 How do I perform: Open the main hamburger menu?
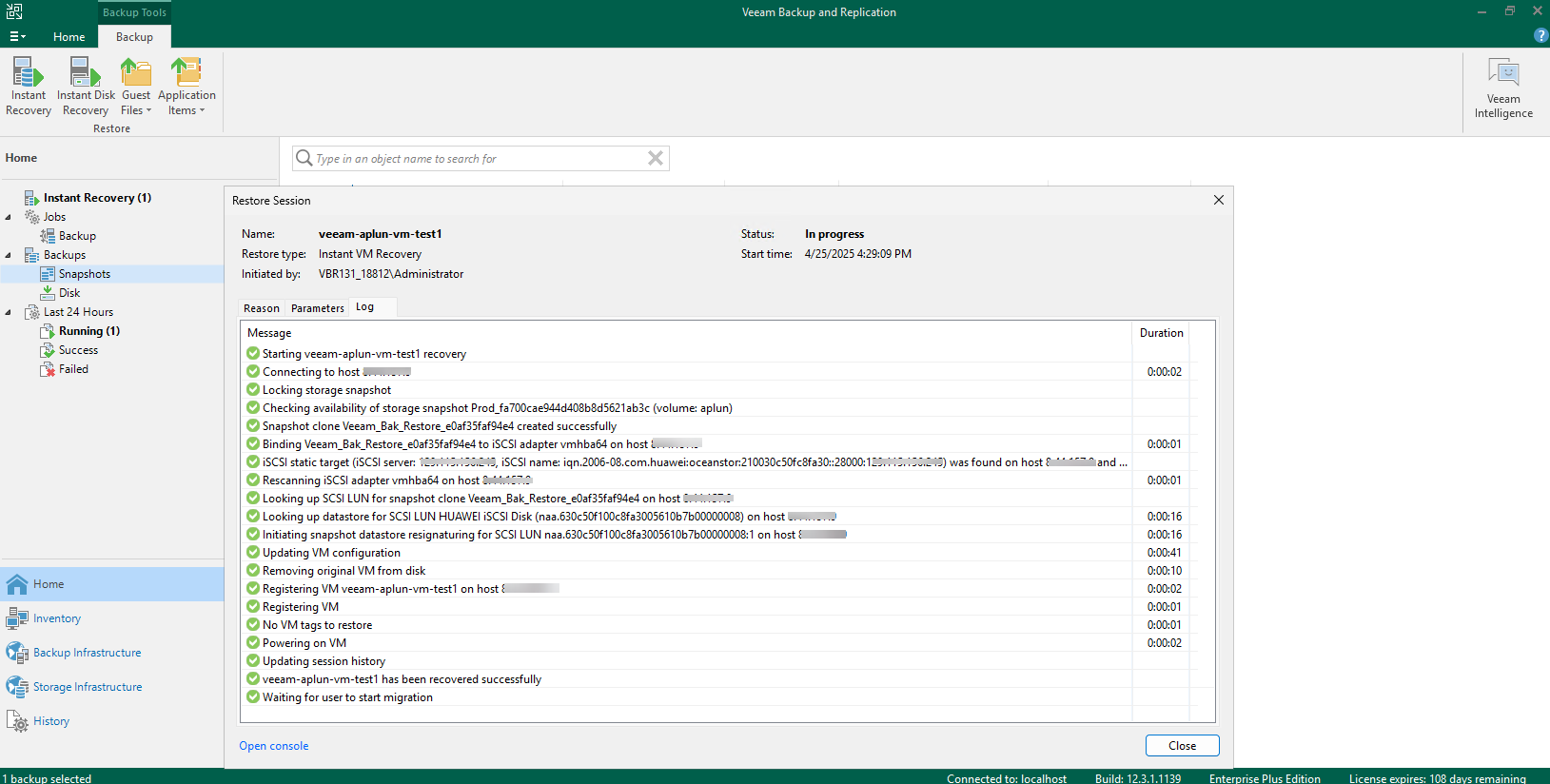[17, 36]
